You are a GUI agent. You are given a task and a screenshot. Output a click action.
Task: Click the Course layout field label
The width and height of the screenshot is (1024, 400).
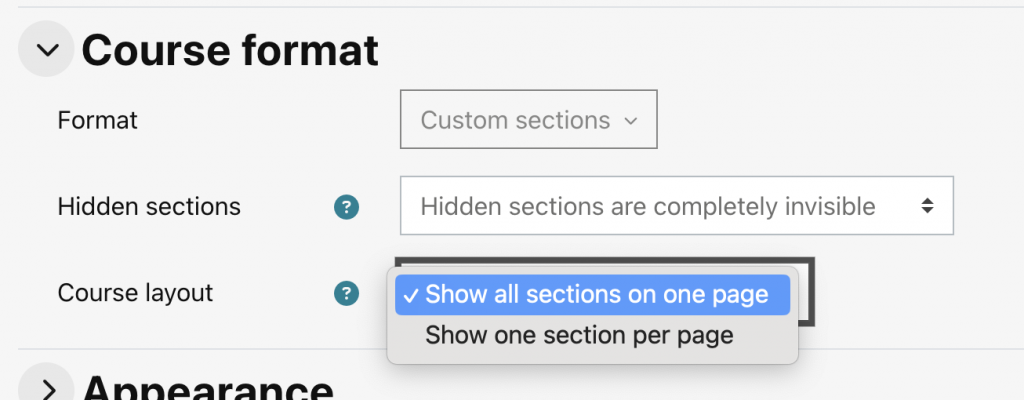(135, 293)
